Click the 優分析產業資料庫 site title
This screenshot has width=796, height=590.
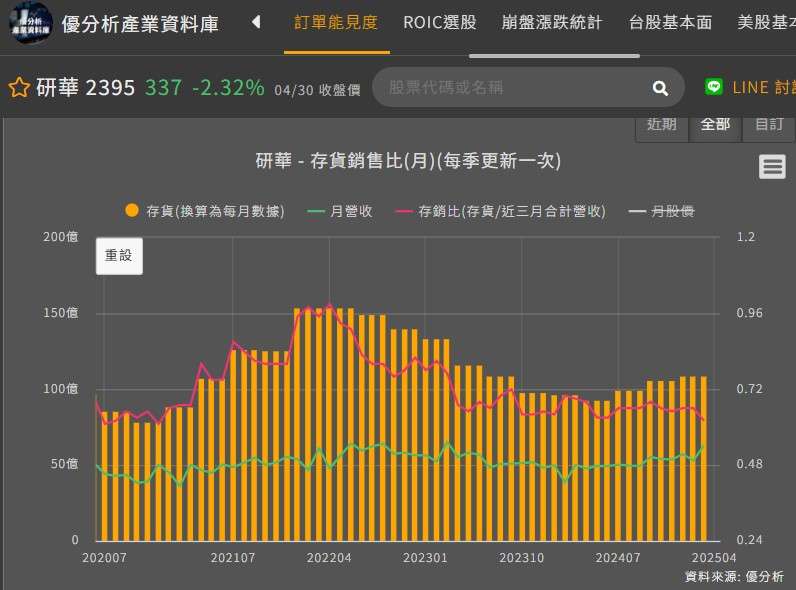[x=140, y=24]
